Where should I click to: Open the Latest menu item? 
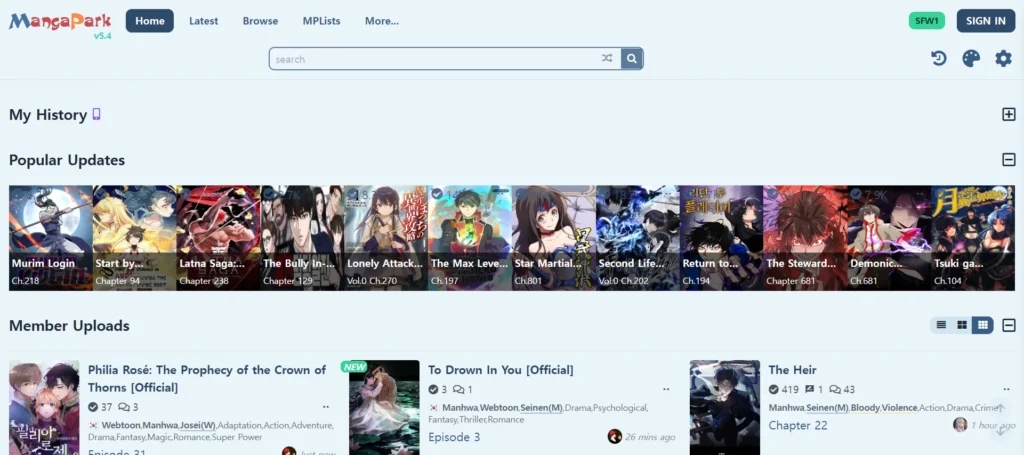pyautogui.click(x=204, y=21)
